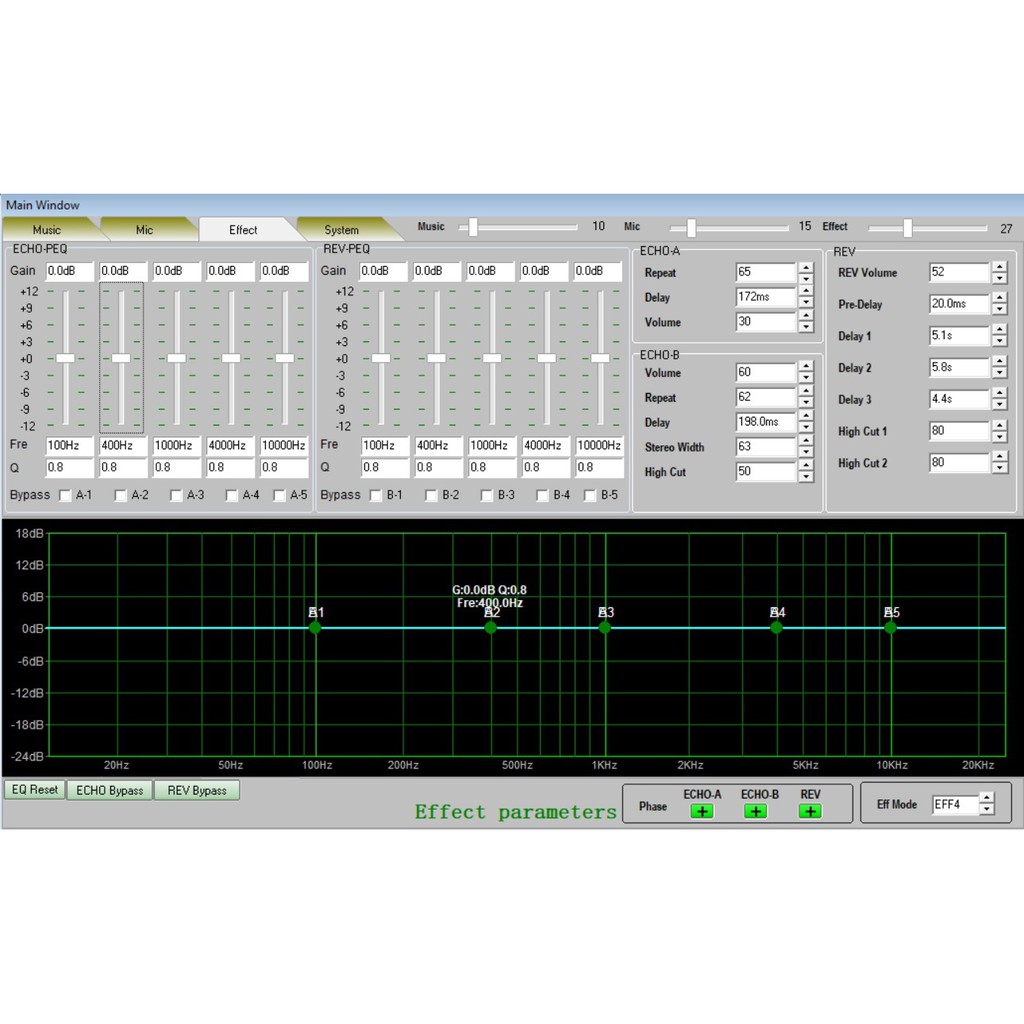The width and height of the screenshot is (1024, 1024).
Task: Switch to the Music tab
Action: pos(47,230)
